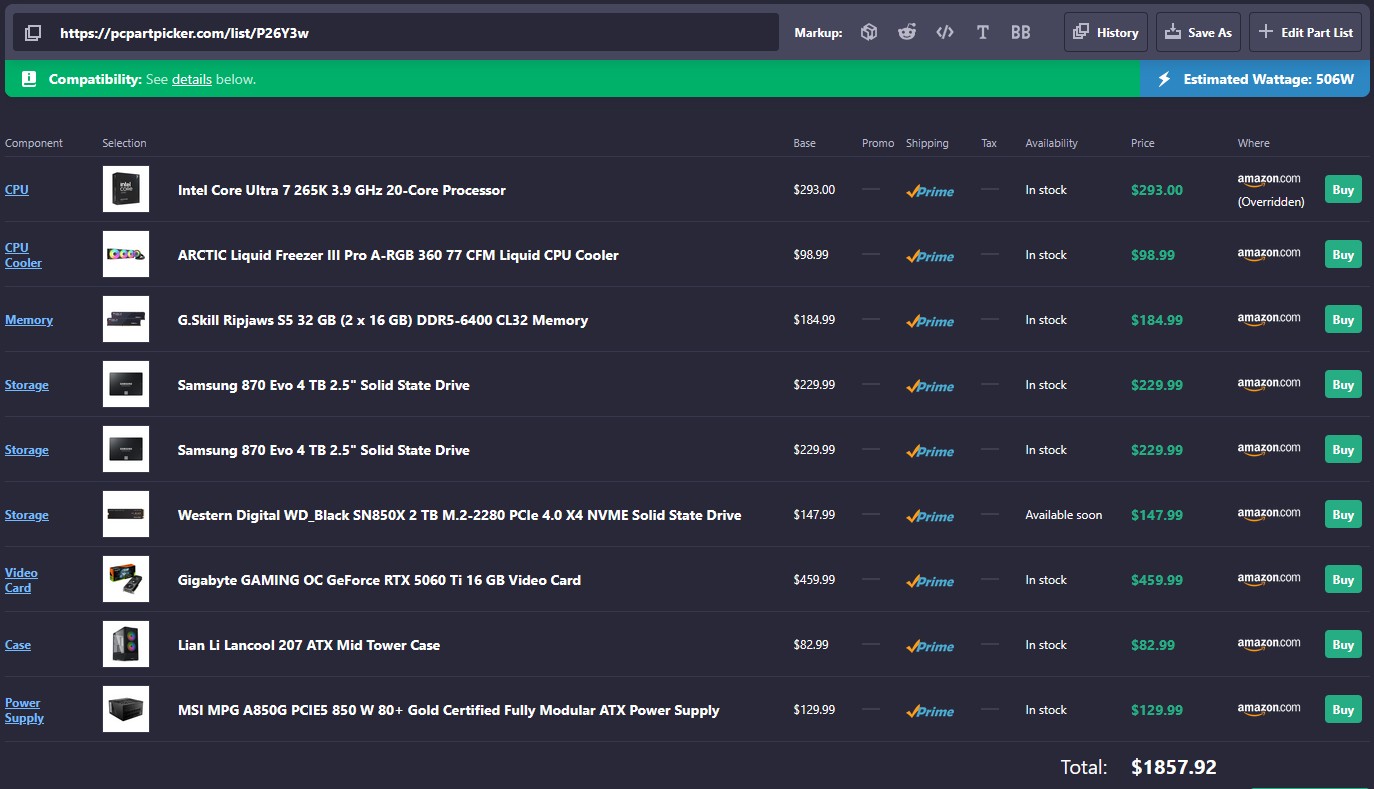Click Prime shipping icon in CPU row
The image size is (1374, 789).
[930, 191]
